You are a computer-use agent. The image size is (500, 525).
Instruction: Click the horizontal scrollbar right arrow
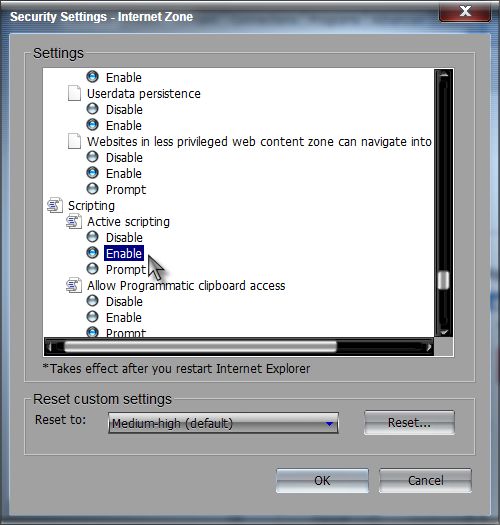point(428,347)
